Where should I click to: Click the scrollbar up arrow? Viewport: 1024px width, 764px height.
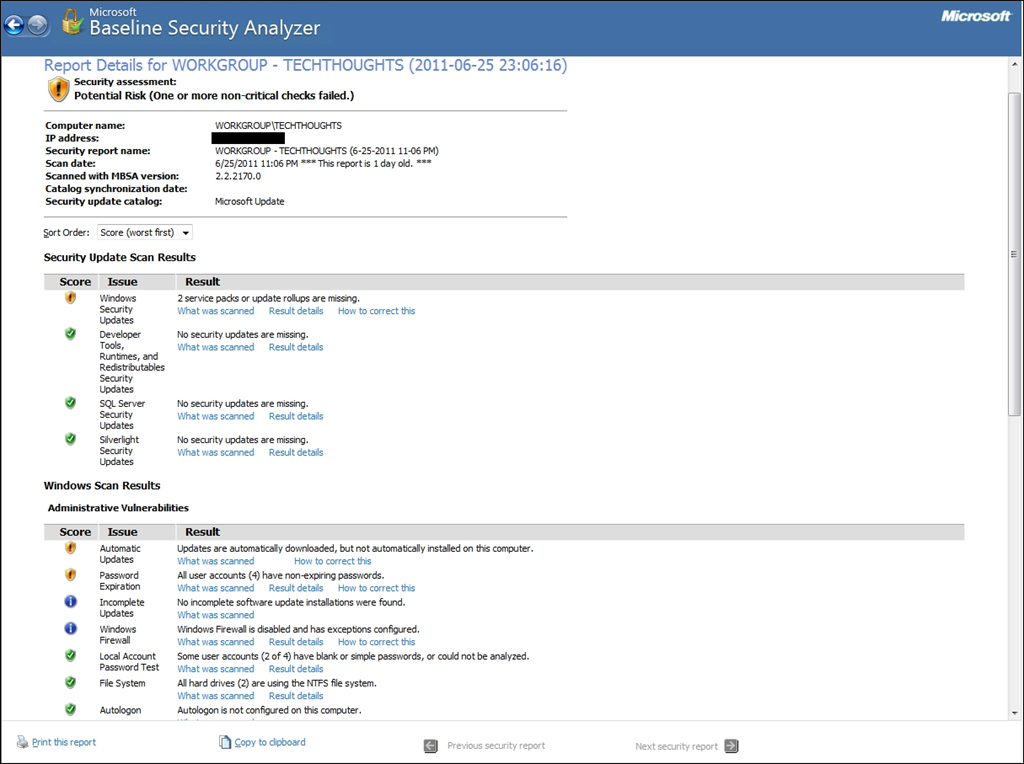click(1014, 64)
